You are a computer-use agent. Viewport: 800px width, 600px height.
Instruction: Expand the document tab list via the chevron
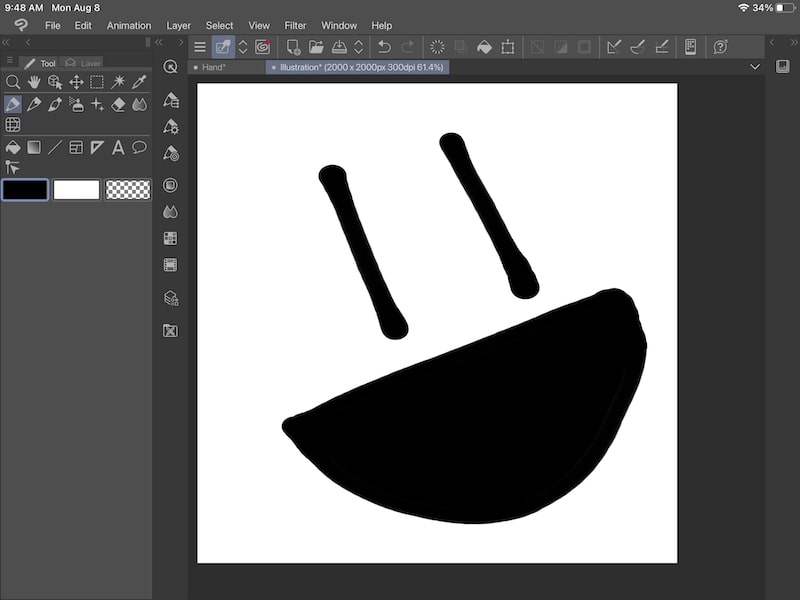point(756,66)
